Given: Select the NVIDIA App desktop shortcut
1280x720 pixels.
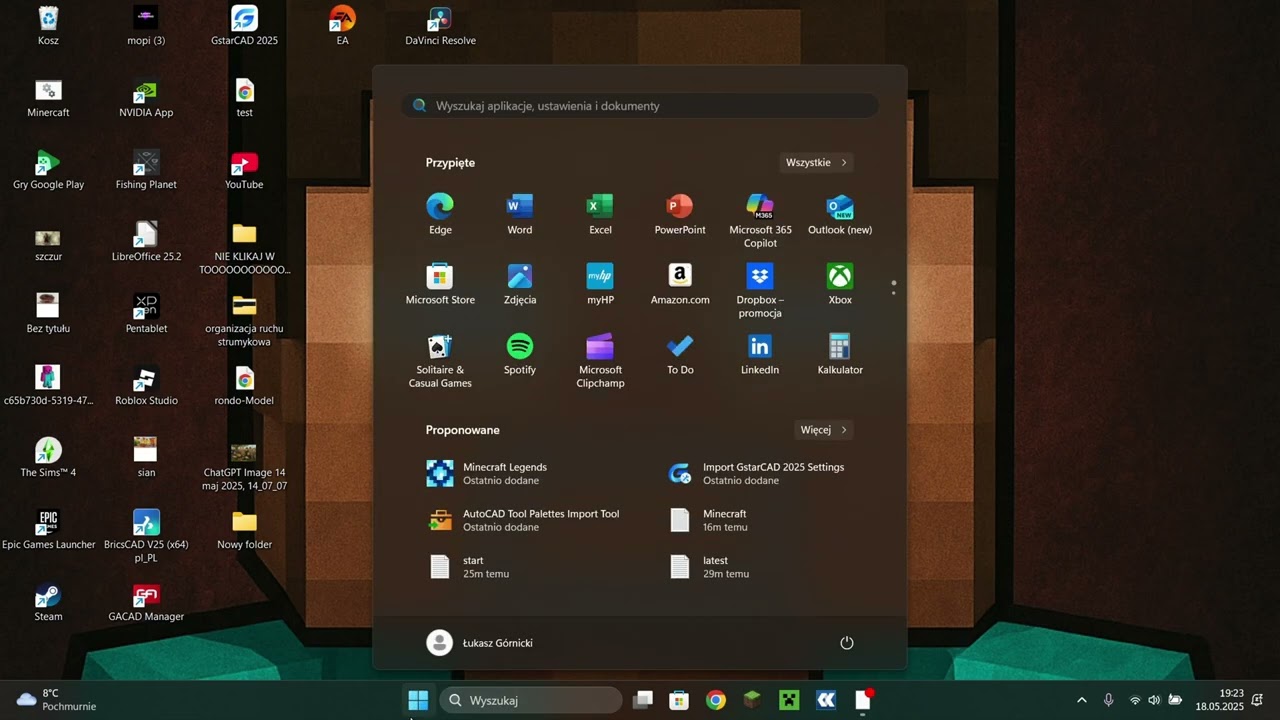Looking at the screenshot, I should [x=146, y=99].
